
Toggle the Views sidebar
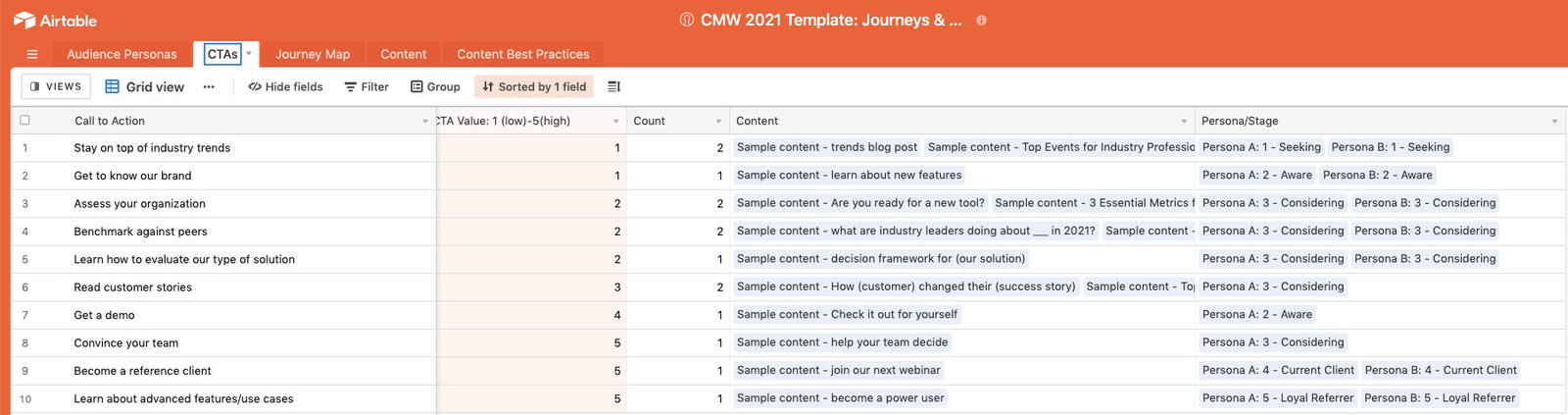coord(56,86)
